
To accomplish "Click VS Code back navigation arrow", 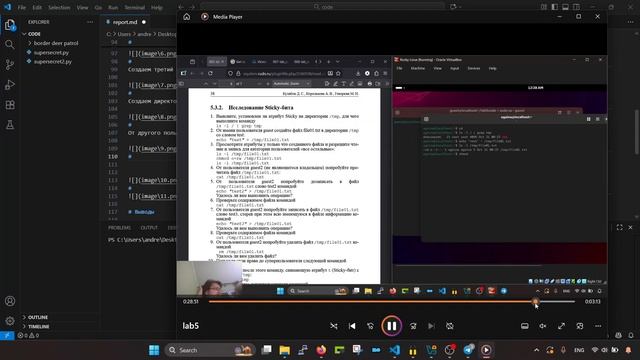I will pyautogui.click(x=181, y=7).
